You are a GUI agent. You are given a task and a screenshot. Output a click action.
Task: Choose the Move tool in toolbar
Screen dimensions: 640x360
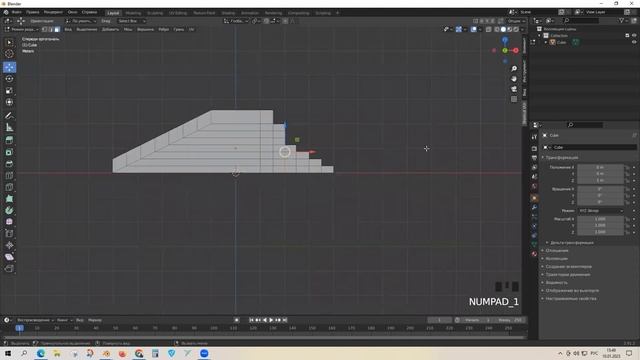[x=9, y=67]
